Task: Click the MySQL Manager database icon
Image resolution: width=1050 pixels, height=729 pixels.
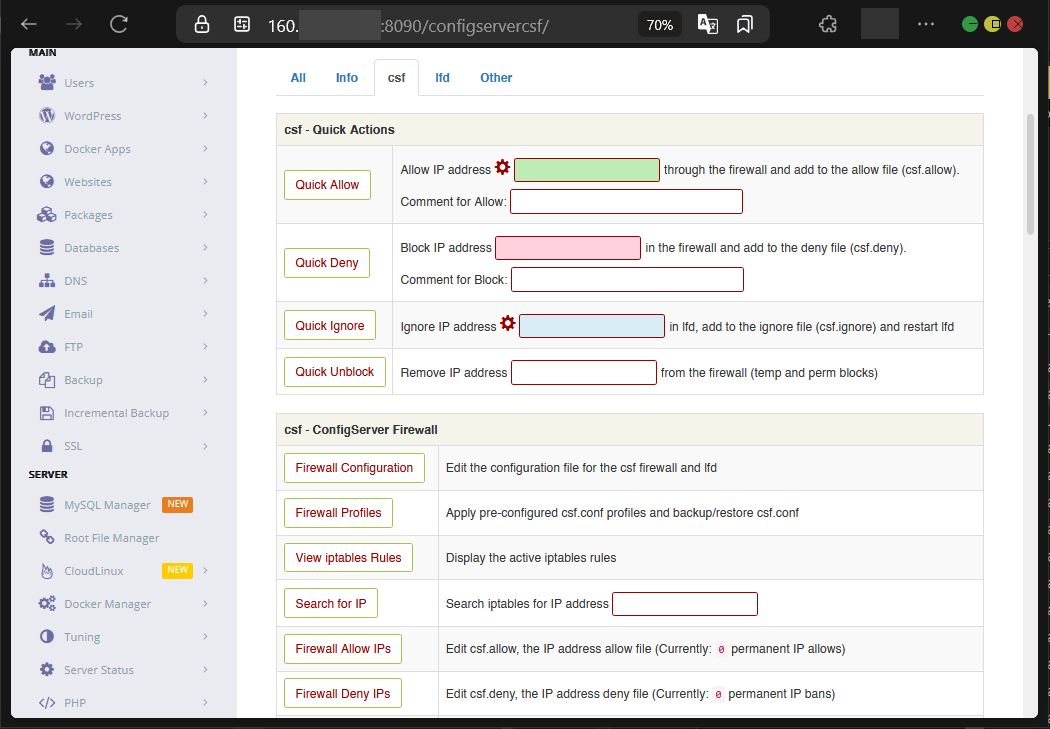Action: pyautogui.click(x=47, y=505)
